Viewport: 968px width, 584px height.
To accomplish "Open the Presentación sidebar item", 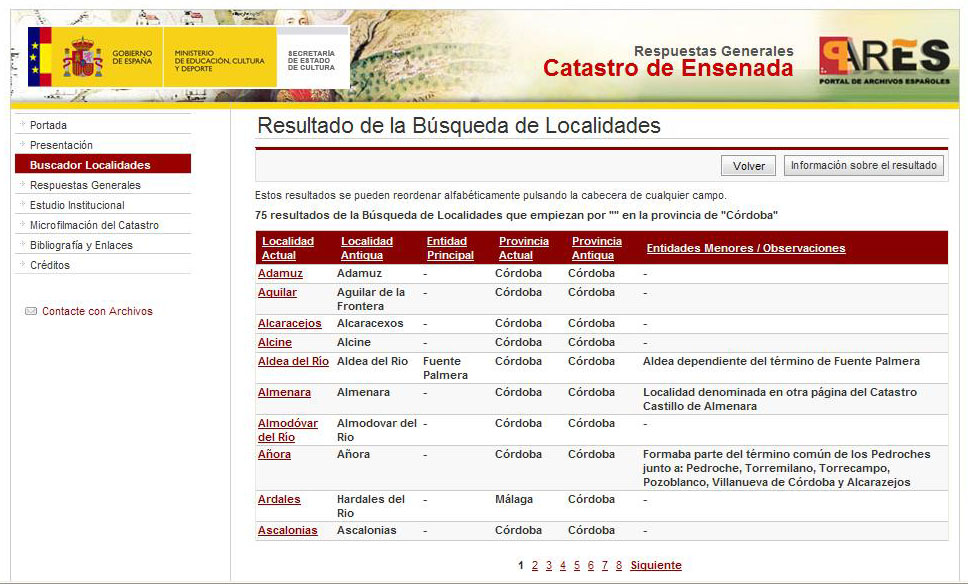I will click(61, 145).
